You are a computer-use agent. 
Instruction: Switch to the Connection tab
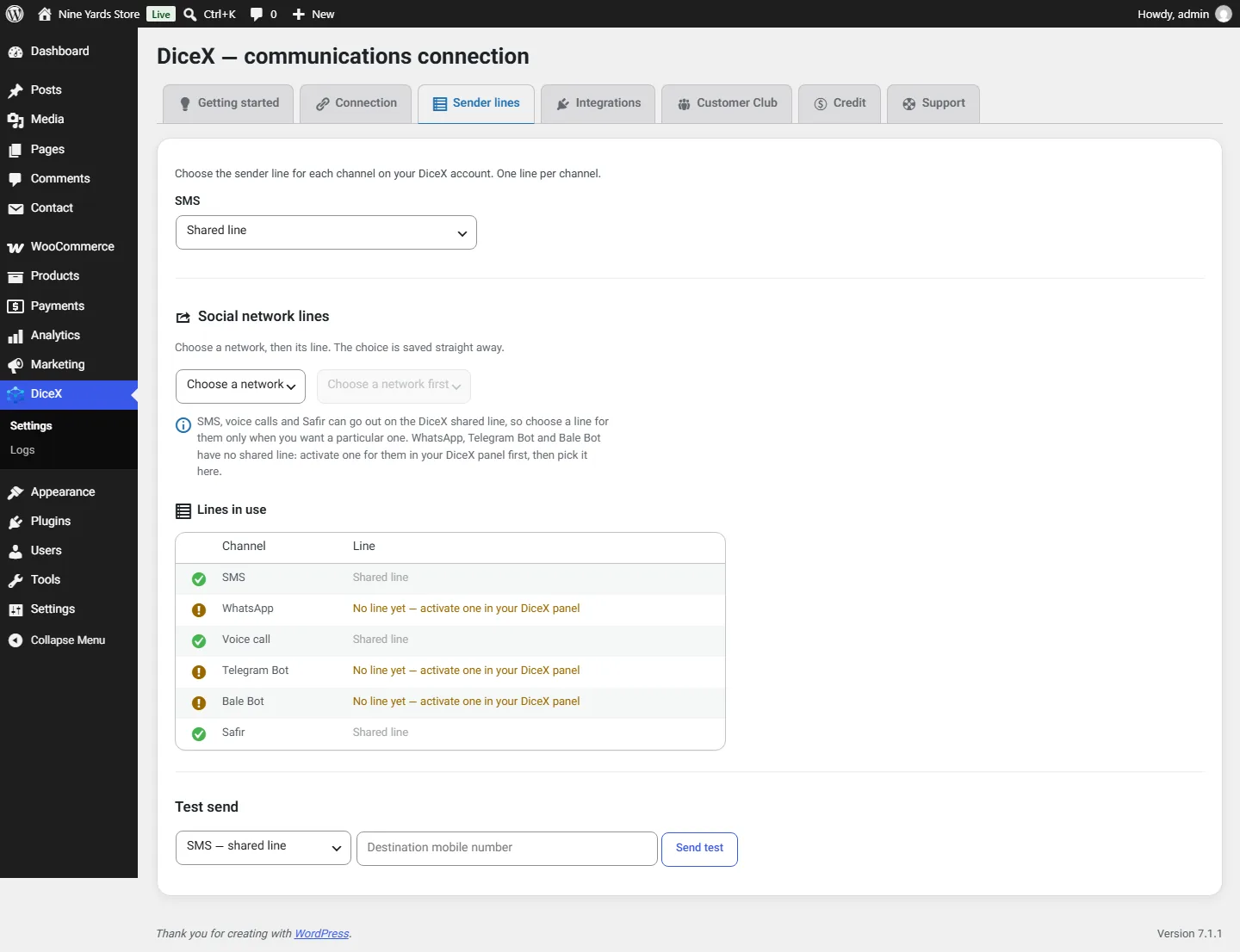[356, 103]
